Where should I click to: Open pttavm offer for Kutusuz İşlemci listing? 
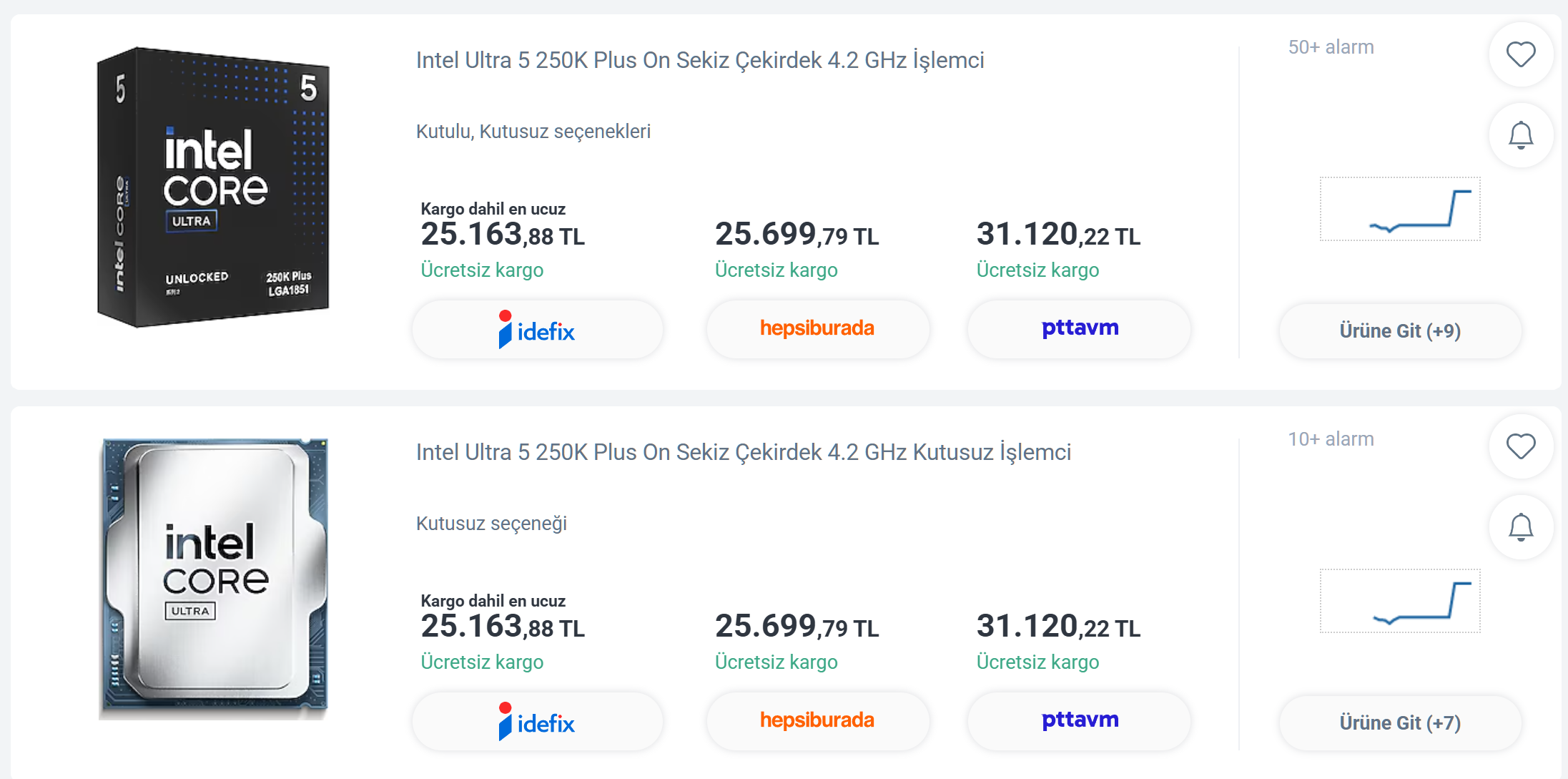pos(1080,721)
